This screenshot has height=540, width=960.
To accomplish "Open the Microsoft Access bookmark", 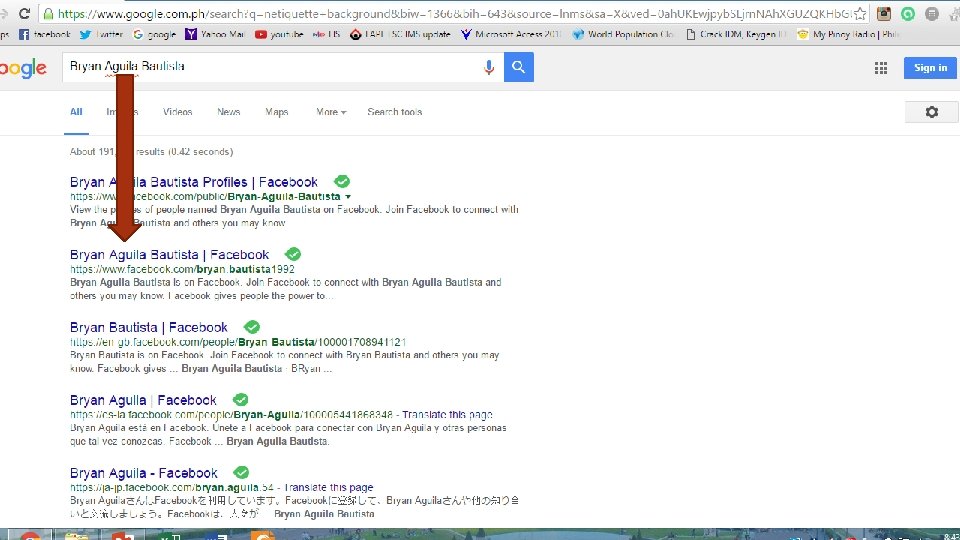I will click(511, 34).
